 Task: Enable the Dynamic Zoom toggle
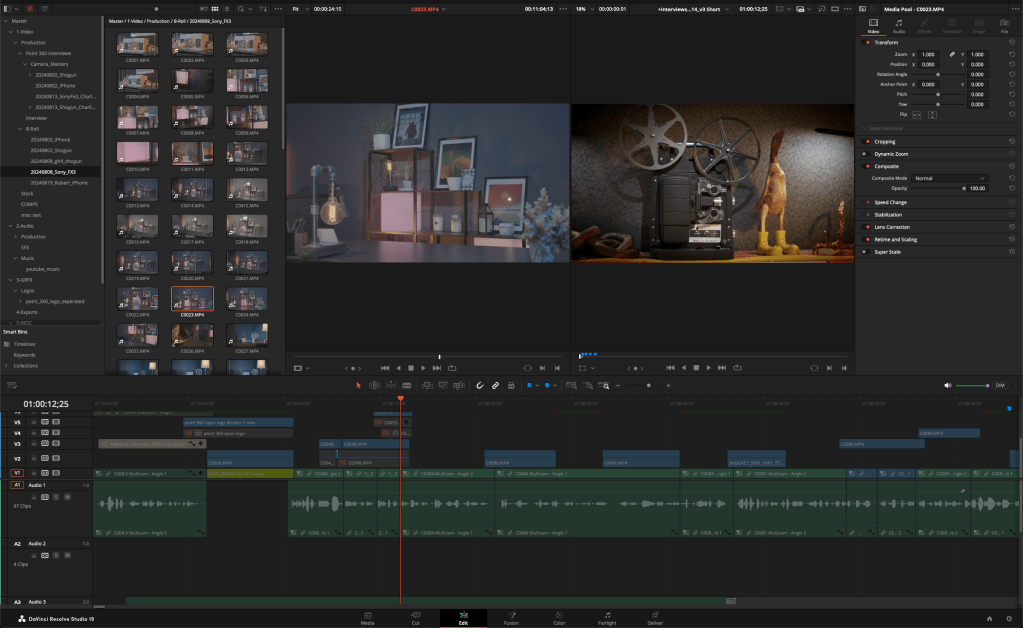(x=866, y=153)
